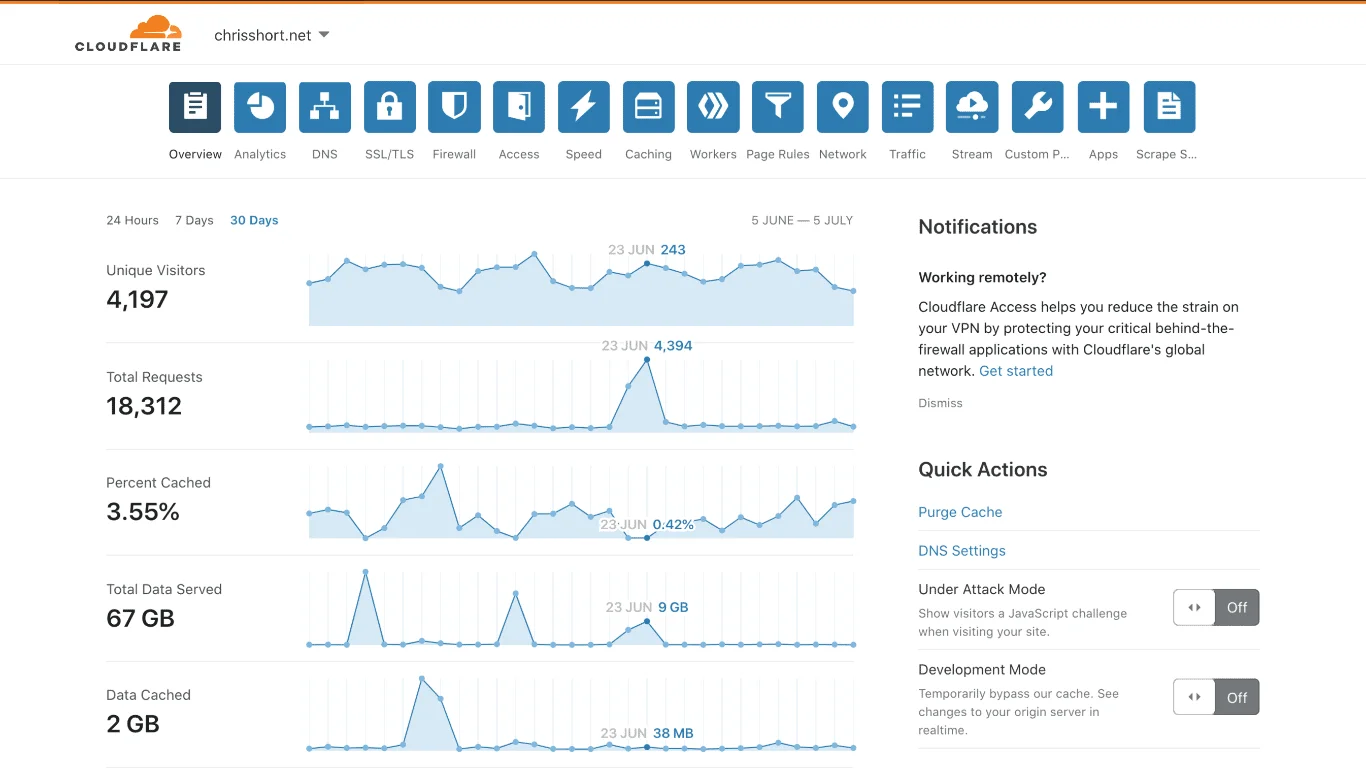The image size is (1366, 769).
Task: Open the Overview clipboard icon
Action: 195,107
